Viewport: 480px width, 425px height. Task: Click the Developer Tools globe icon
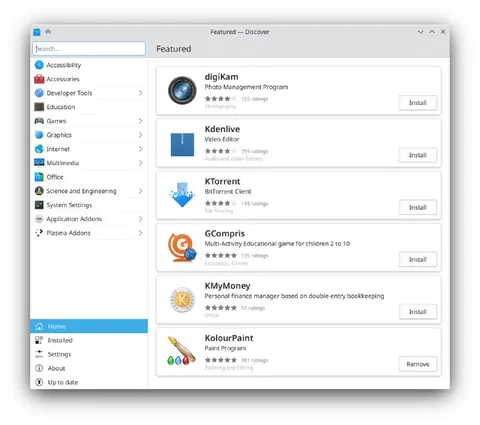[39, 93]
